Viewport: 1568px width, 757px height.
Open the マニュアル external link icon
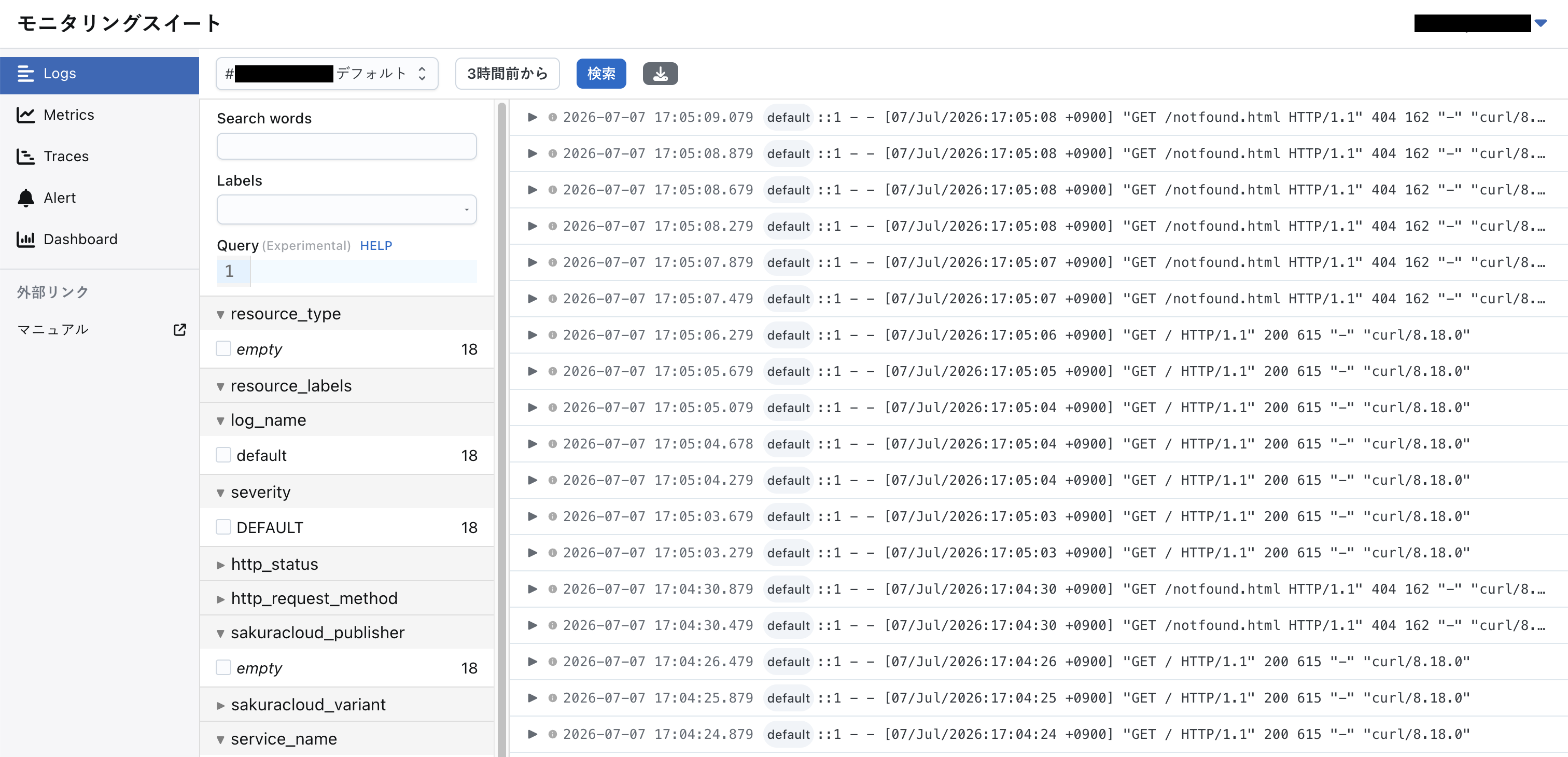(179, 329)
